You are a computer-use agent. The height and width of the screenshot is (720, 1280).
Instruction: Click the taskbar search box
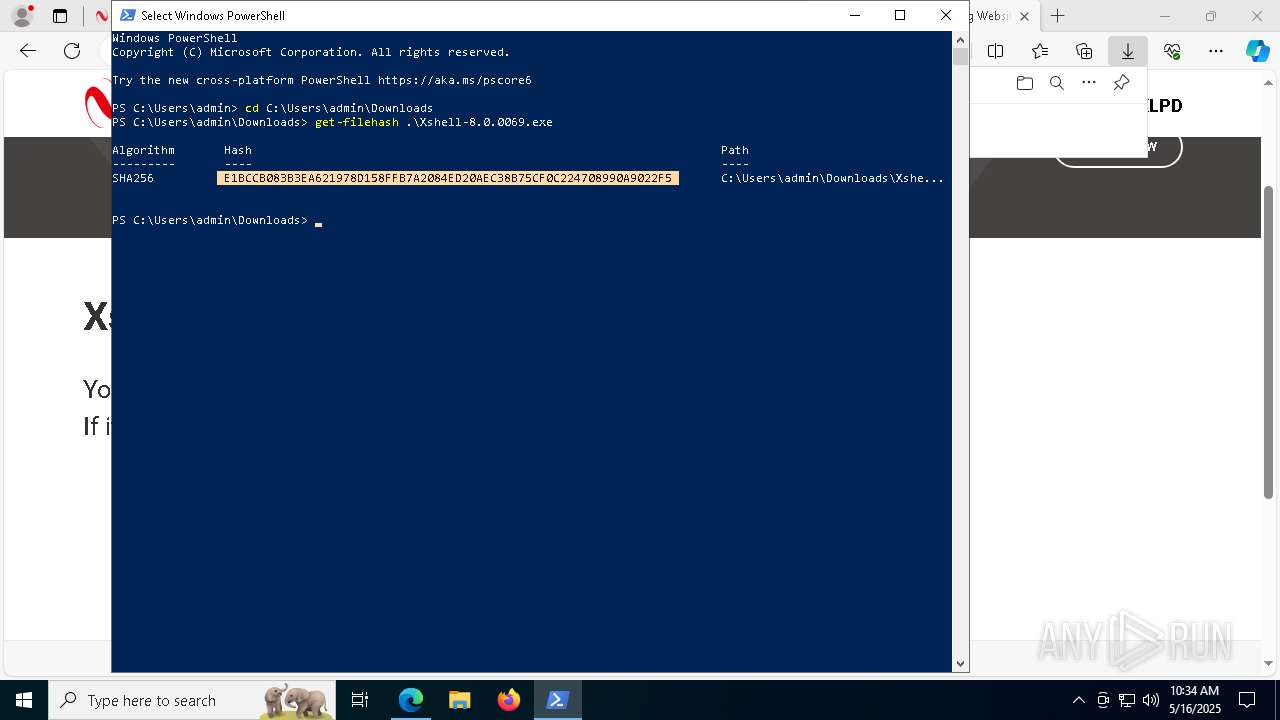[192, 700]
